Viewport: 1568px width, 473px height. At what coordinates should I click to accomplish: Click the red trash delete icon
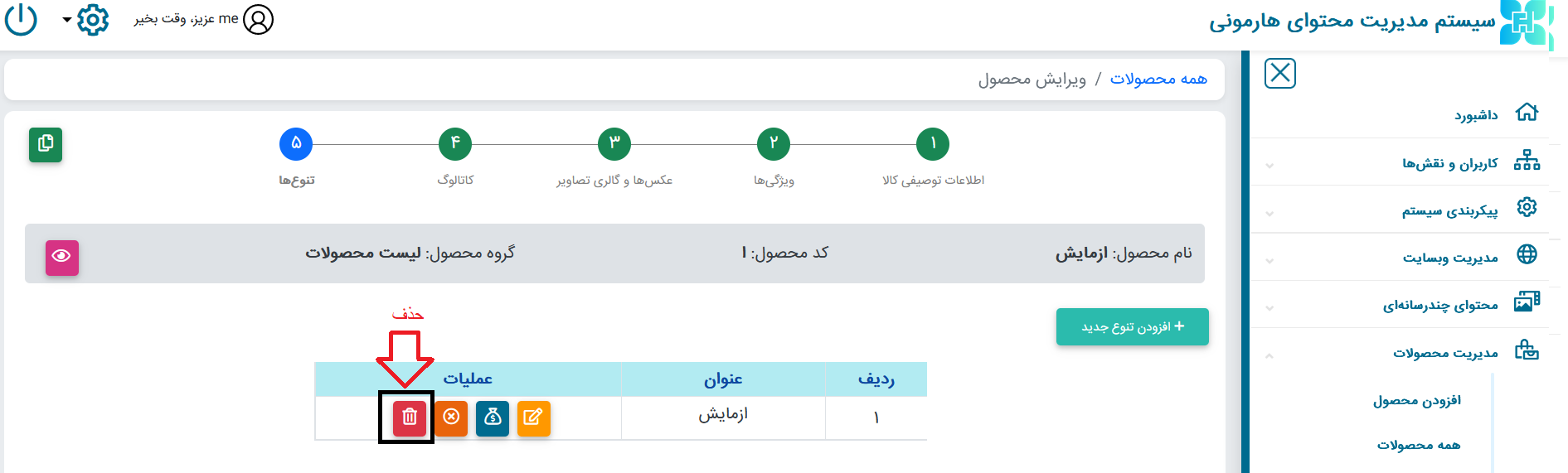click(x=409, y=417)
